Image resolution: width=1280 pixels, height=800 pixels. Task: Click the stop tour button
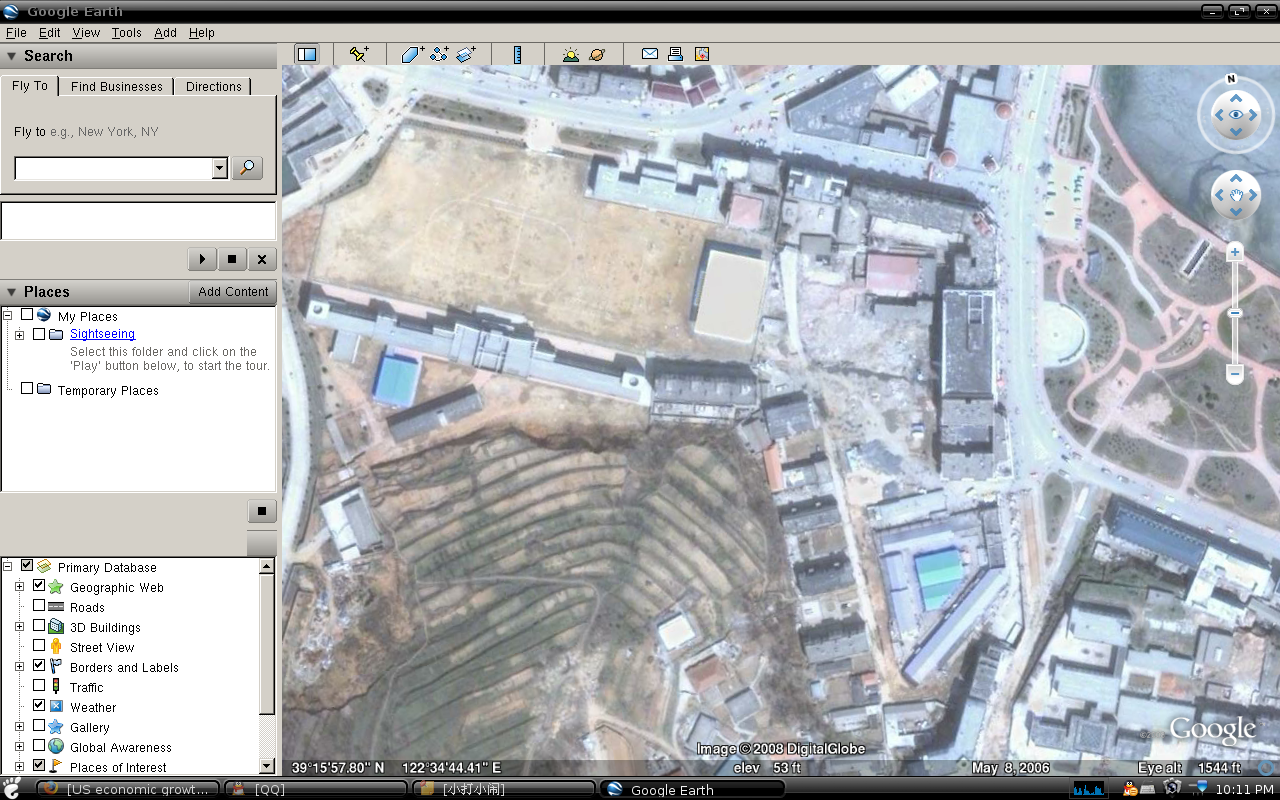pyautogui.click(x=232, y=259)
